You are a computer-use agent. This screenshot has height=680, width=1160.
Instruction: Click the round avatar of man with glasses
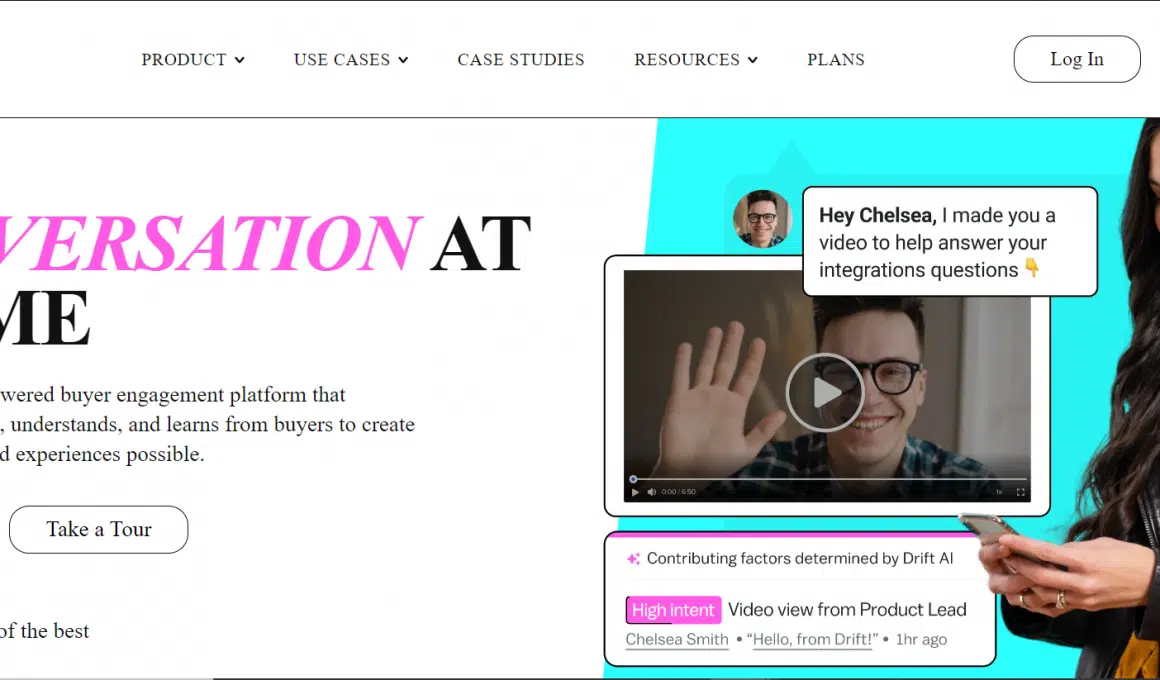pos(762,219)
